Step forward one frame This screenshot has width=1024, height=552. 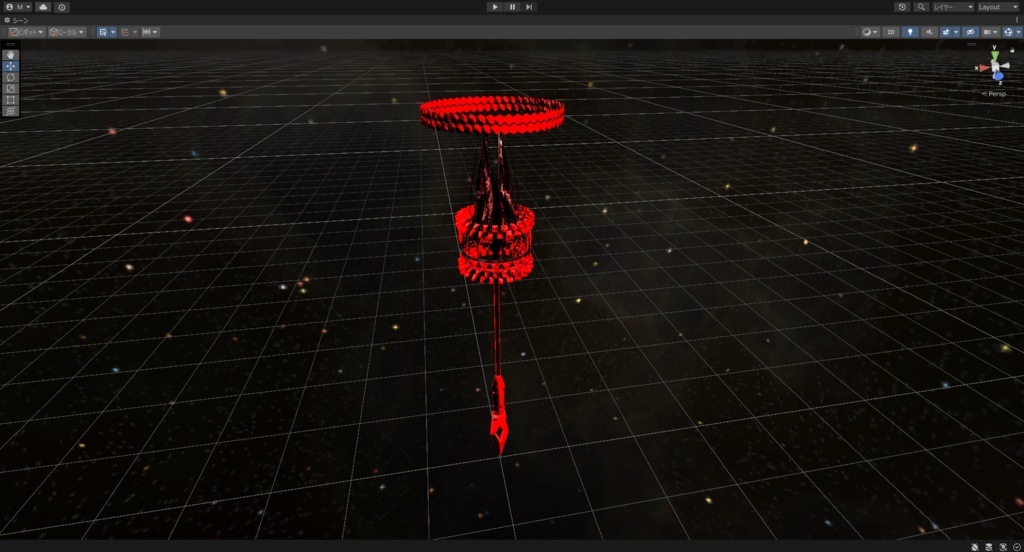point(529,7)
